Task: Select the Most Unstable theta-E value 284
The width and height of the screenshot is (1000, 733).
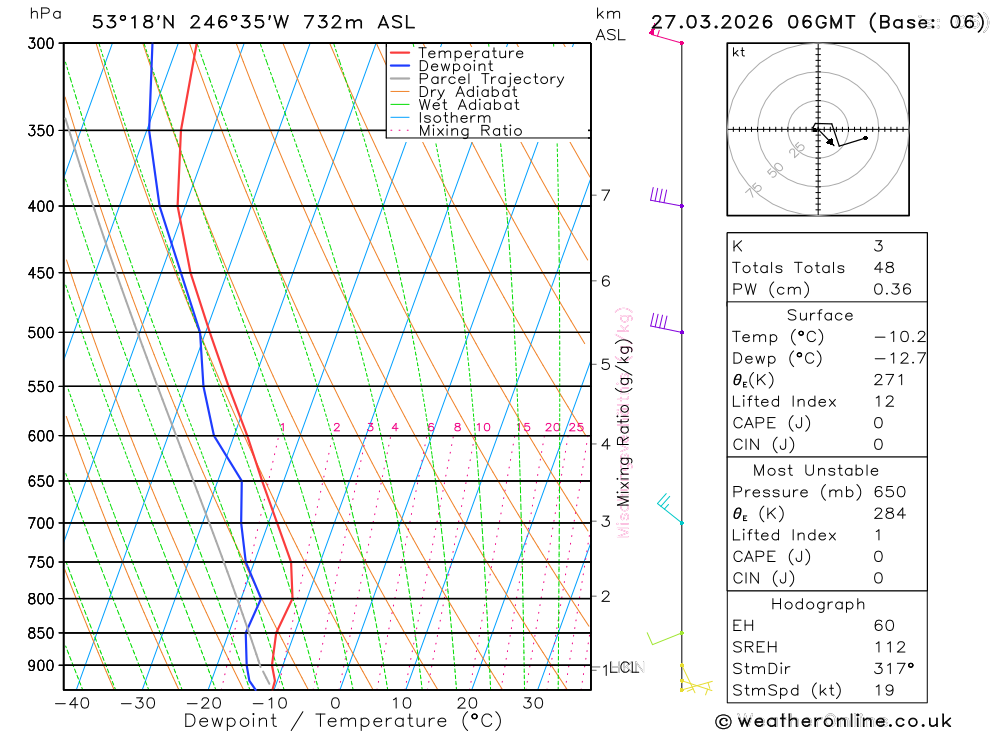Action: click(889, 514)
